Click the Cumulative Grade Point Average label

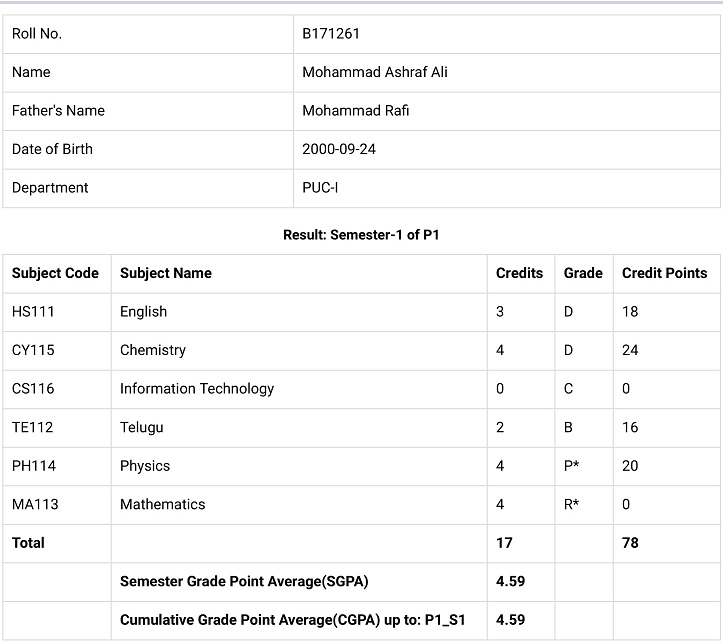292,620
